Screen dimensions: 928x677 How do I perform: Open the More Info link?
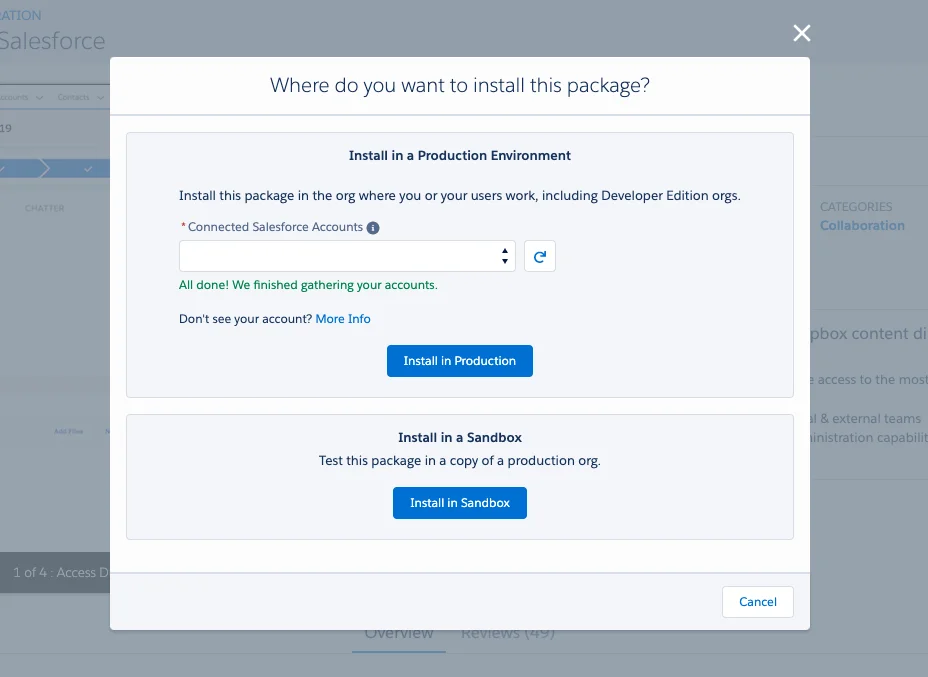click(343, 318)
